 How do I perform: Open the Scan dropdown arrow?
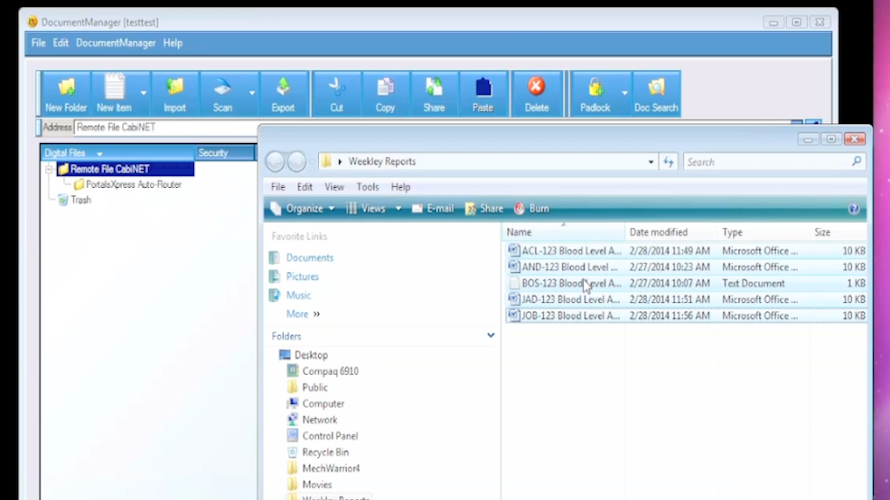[x=252, y=94]
